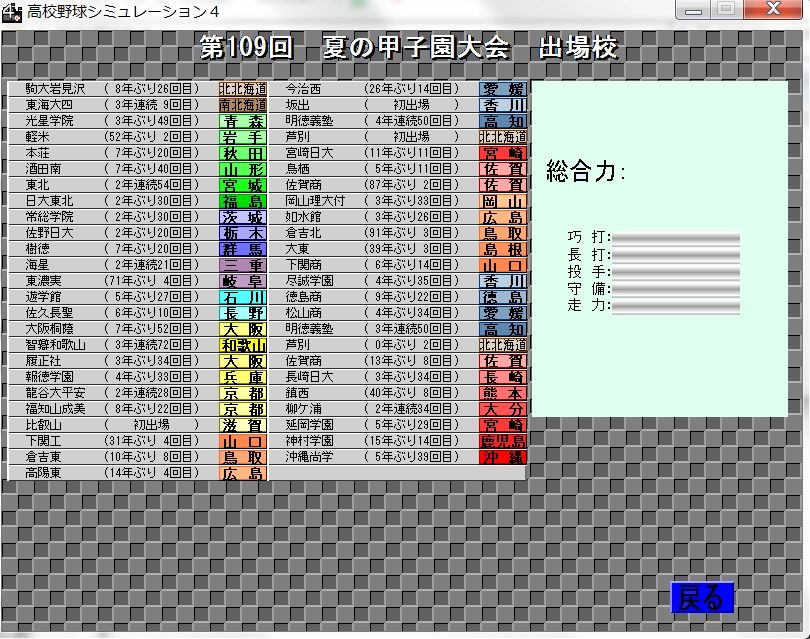Select 報徳学園 in the list
The width and height of the screenshot is (810, 639).
click(x=138, y=377)
